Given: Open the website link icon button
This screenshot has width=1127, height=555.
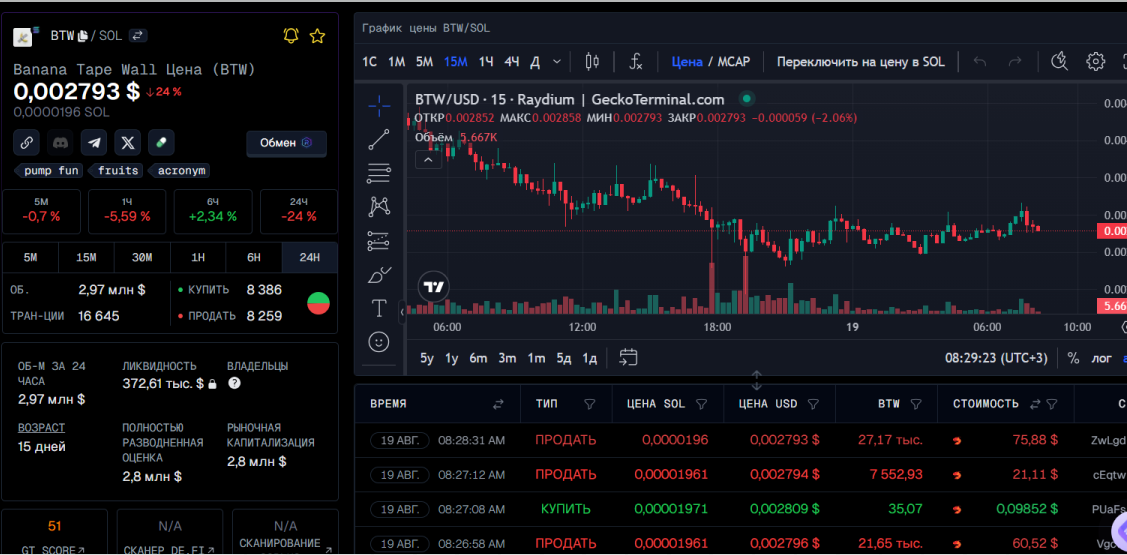Looking at the screenshot, I should point(26,142).
